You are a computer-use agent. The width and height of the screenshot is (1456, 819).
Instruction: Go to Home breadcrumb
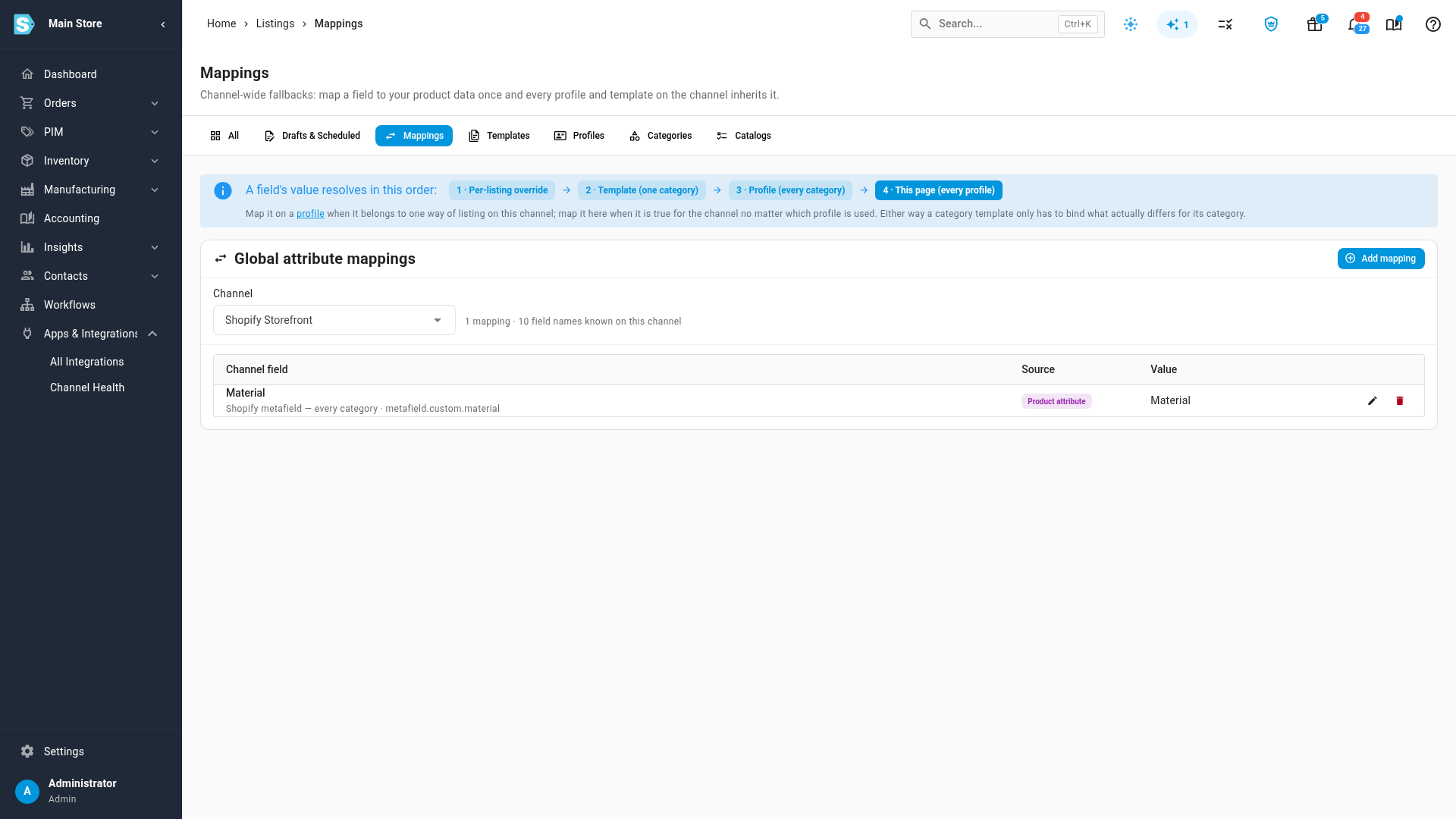pos(221,24)
